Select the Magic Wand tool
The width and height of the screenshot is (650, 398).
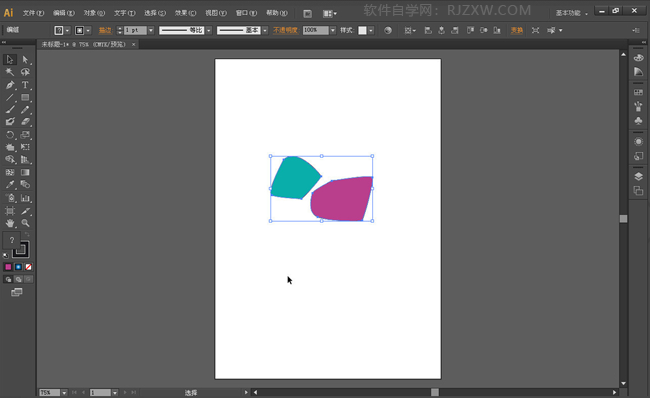tap(10, 72)
